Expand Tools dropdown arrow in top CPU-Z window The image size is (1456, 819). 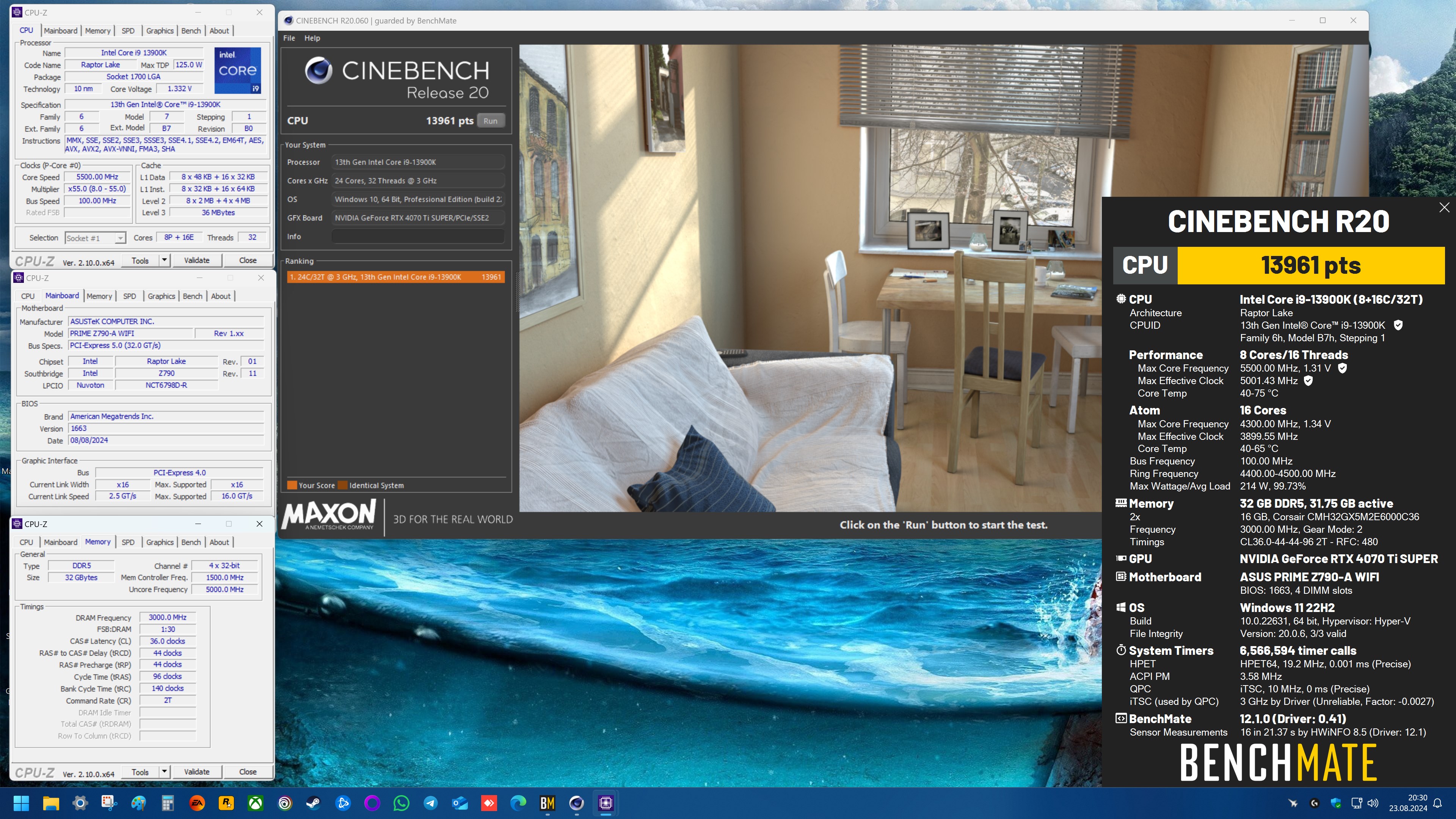(164, 260)
